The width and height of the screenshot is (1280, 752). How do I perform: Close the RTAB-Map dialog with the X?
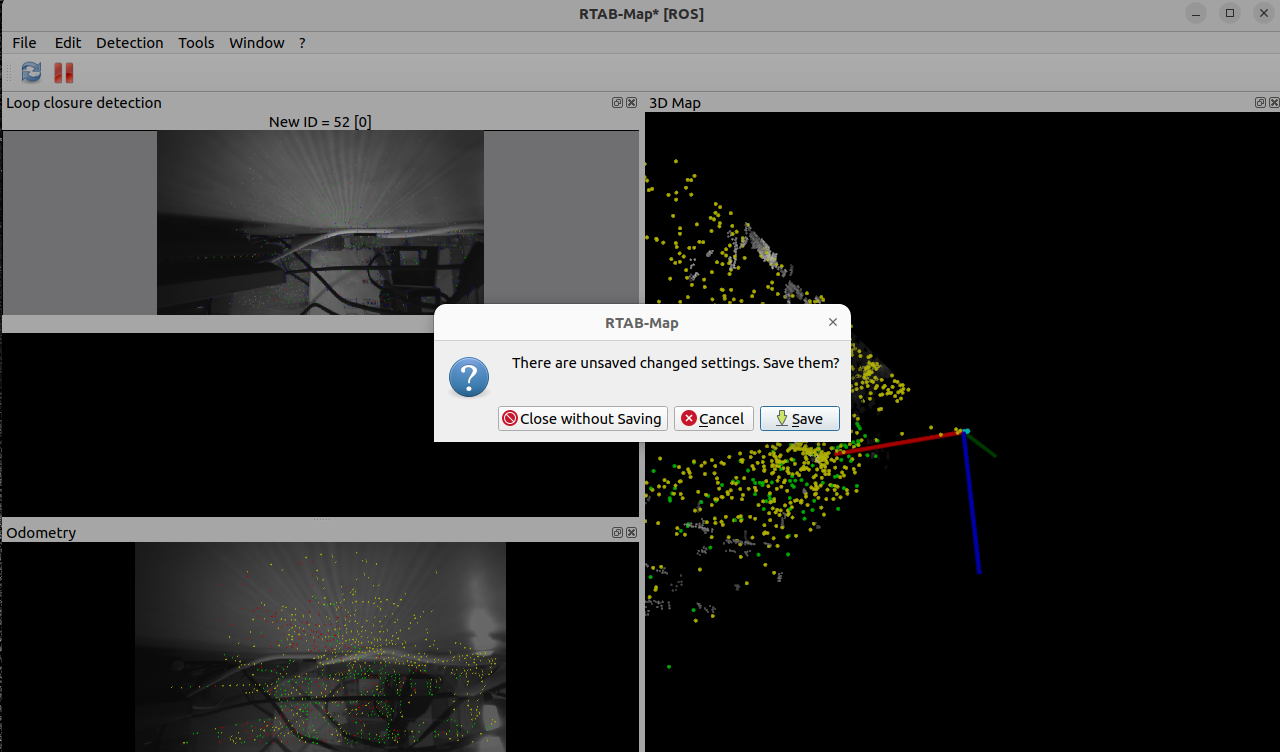(833, 322)
